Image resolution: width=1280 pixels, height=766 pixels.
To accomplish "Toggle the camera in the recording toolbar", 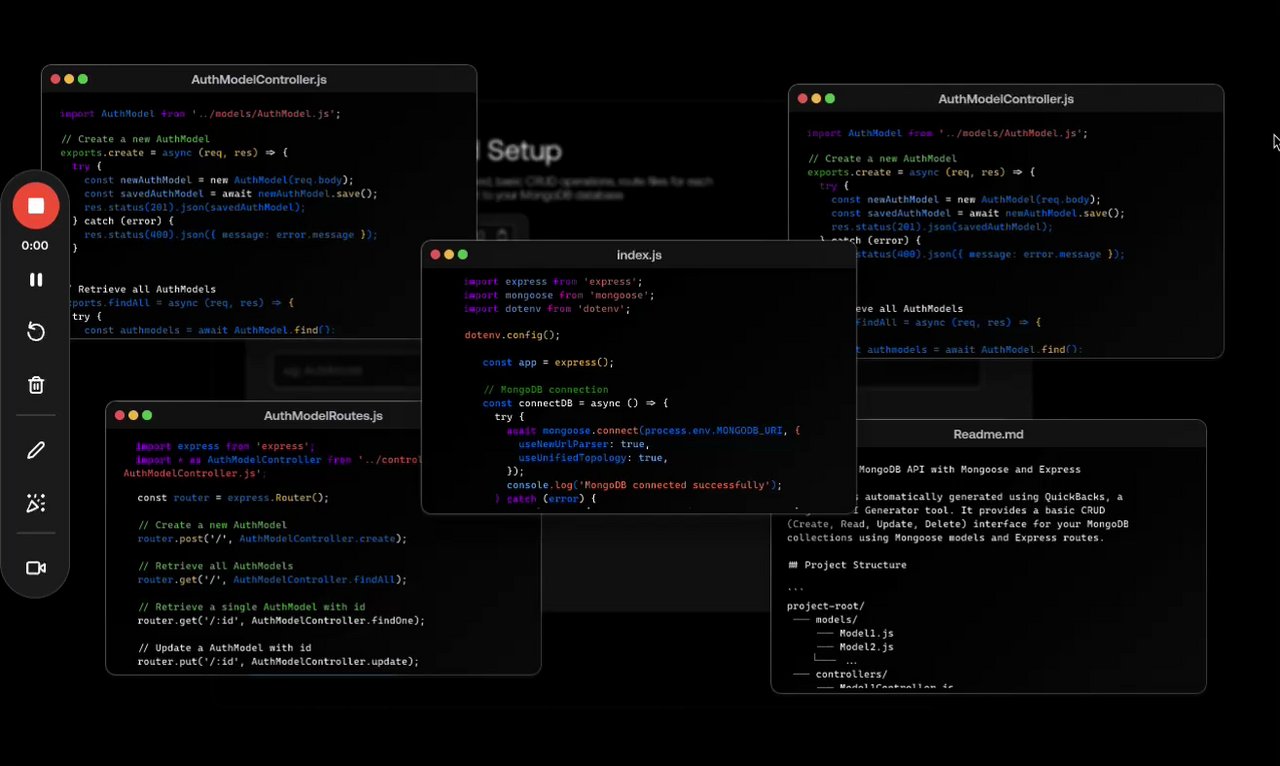I will (36, 568).
